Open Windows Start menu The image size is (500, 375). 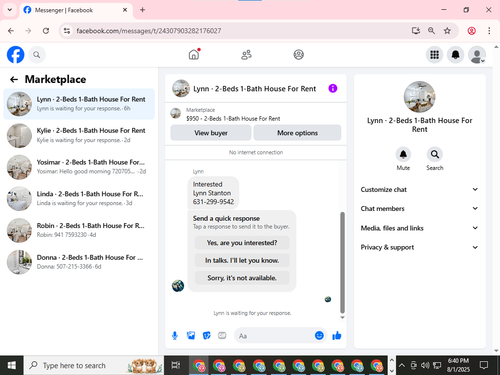click(x=12, y=365)
